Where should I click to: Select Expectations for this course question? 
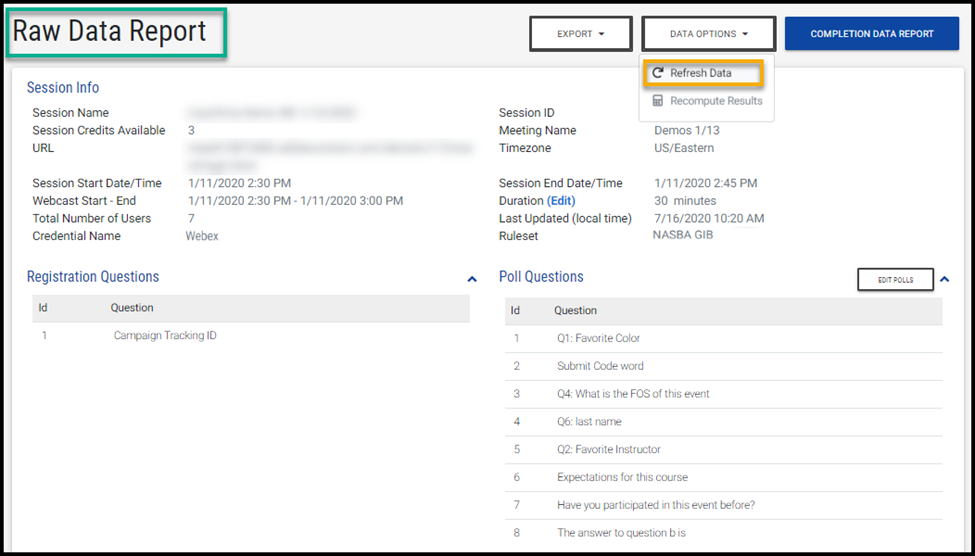pos(622,477)
